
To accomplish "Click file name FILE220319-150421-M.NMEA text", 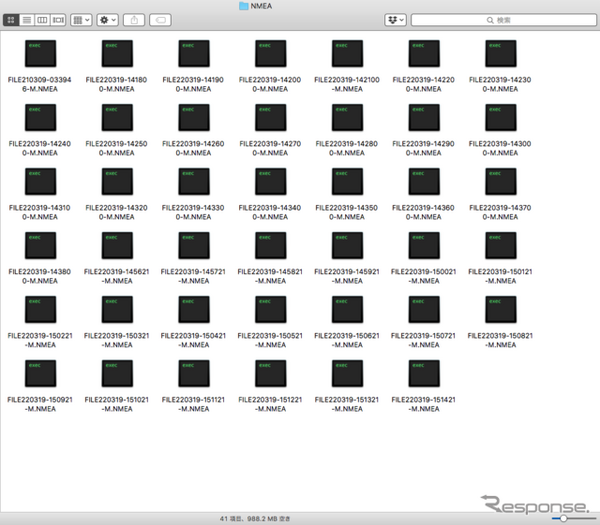I will (x=193, y=340).
